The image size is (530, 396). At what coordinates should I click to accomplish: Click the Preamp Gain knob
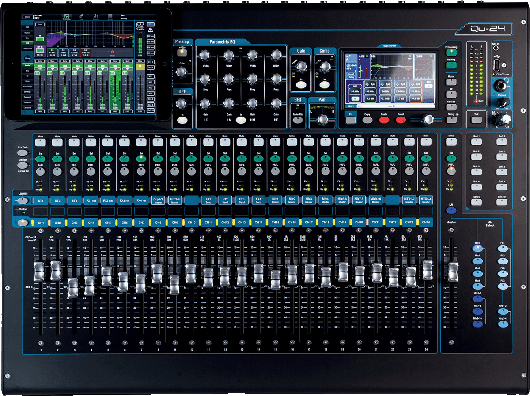coord(182,72)
